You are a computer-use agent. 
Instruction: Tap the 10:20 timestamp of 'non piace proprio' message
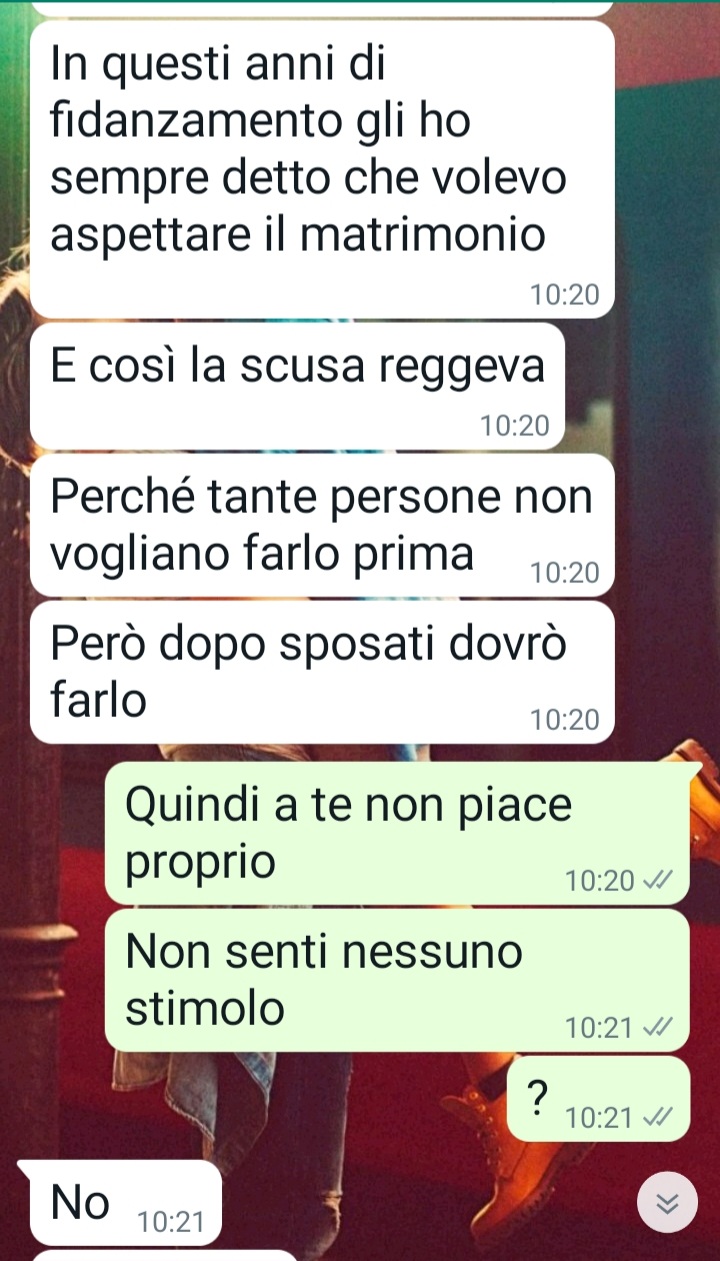[600, 881]
